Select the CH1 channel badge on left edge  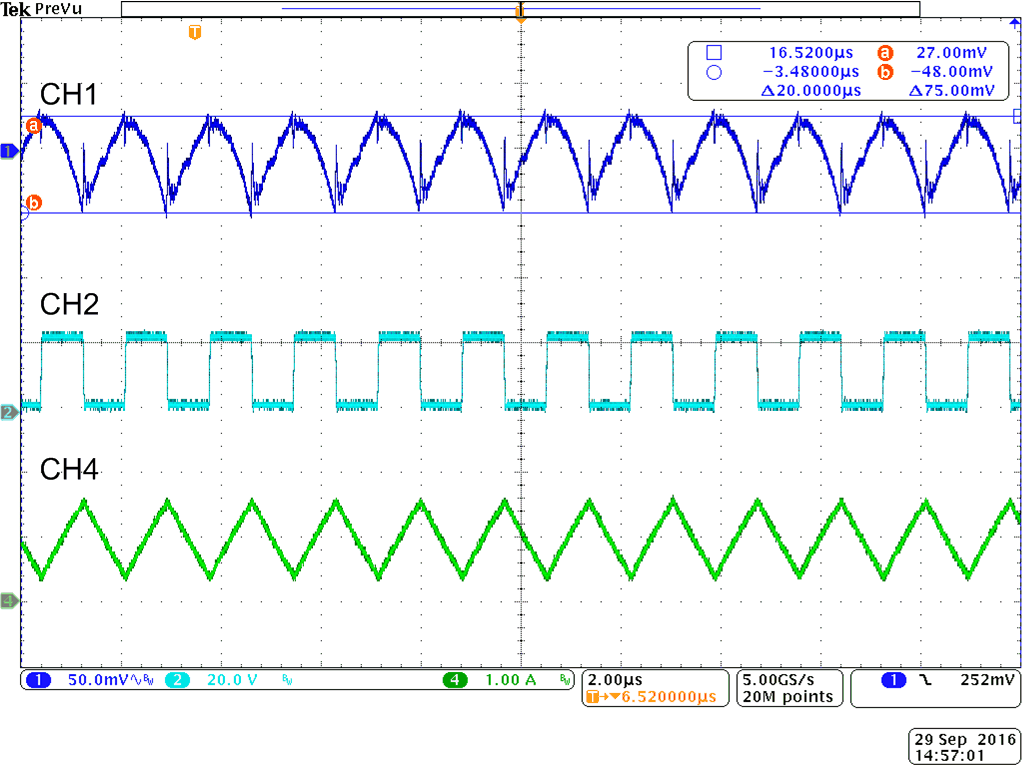7,152
